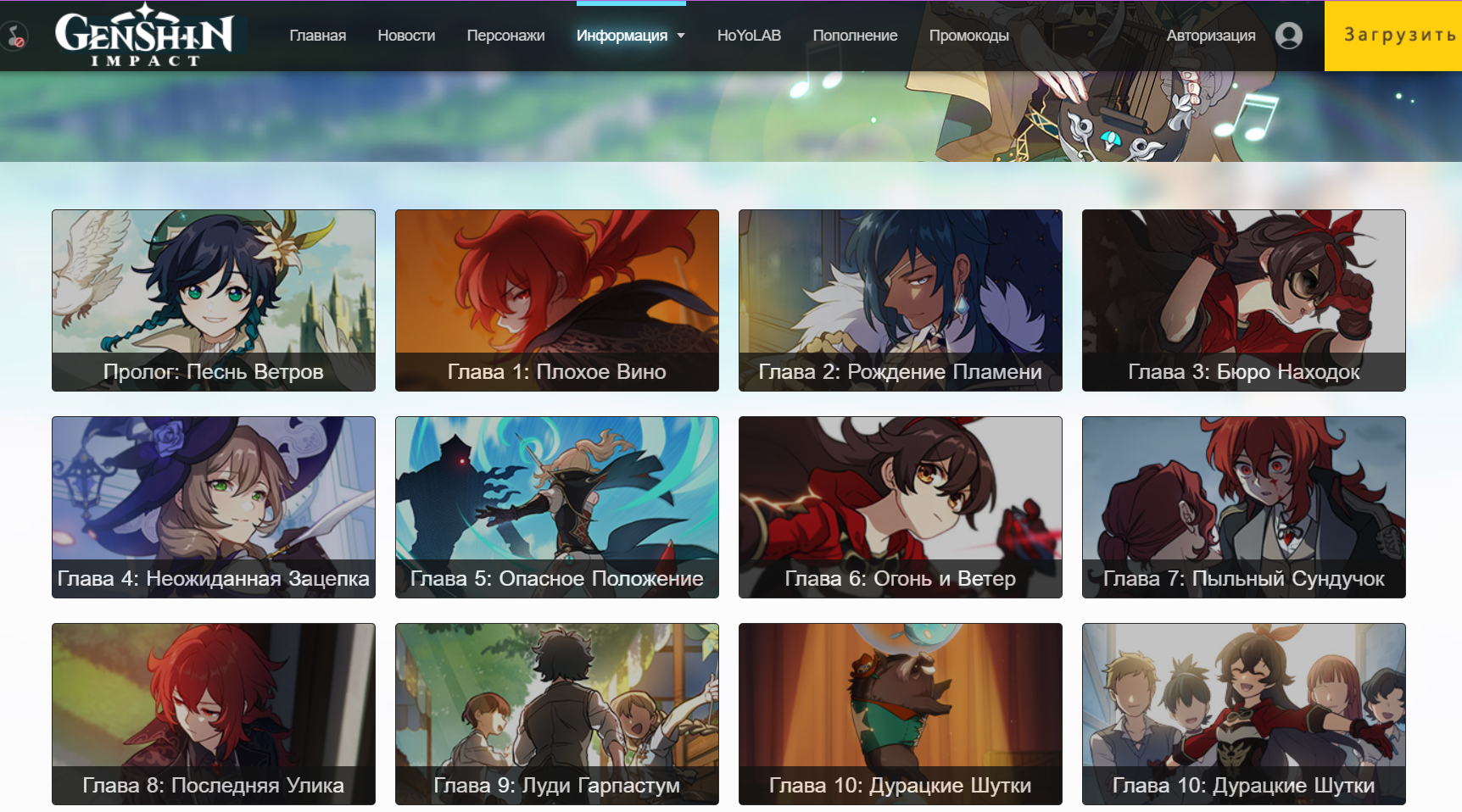Image resolution: width=1462 pixels, height=812 pixels.
Task: Select the Информация menu item
Action: [x=622, y=36]
